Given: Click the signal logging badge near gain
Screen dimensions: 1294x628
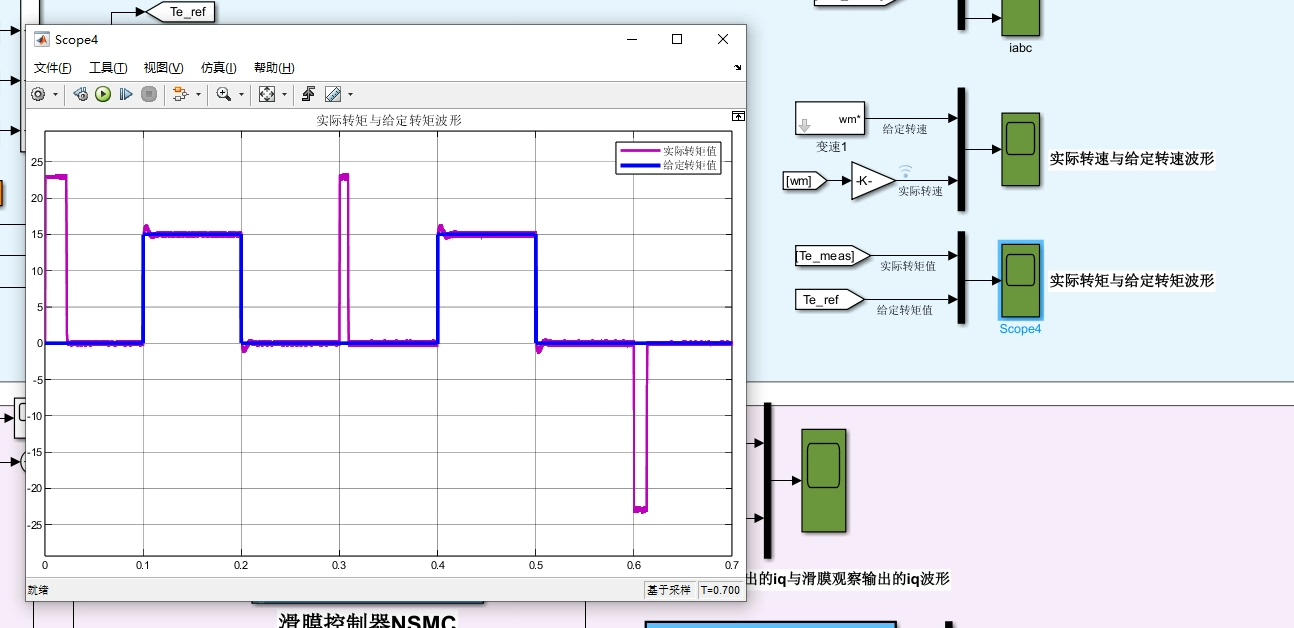Looking at the screenshot, I should pyautogui.click(x=905, y=171).
